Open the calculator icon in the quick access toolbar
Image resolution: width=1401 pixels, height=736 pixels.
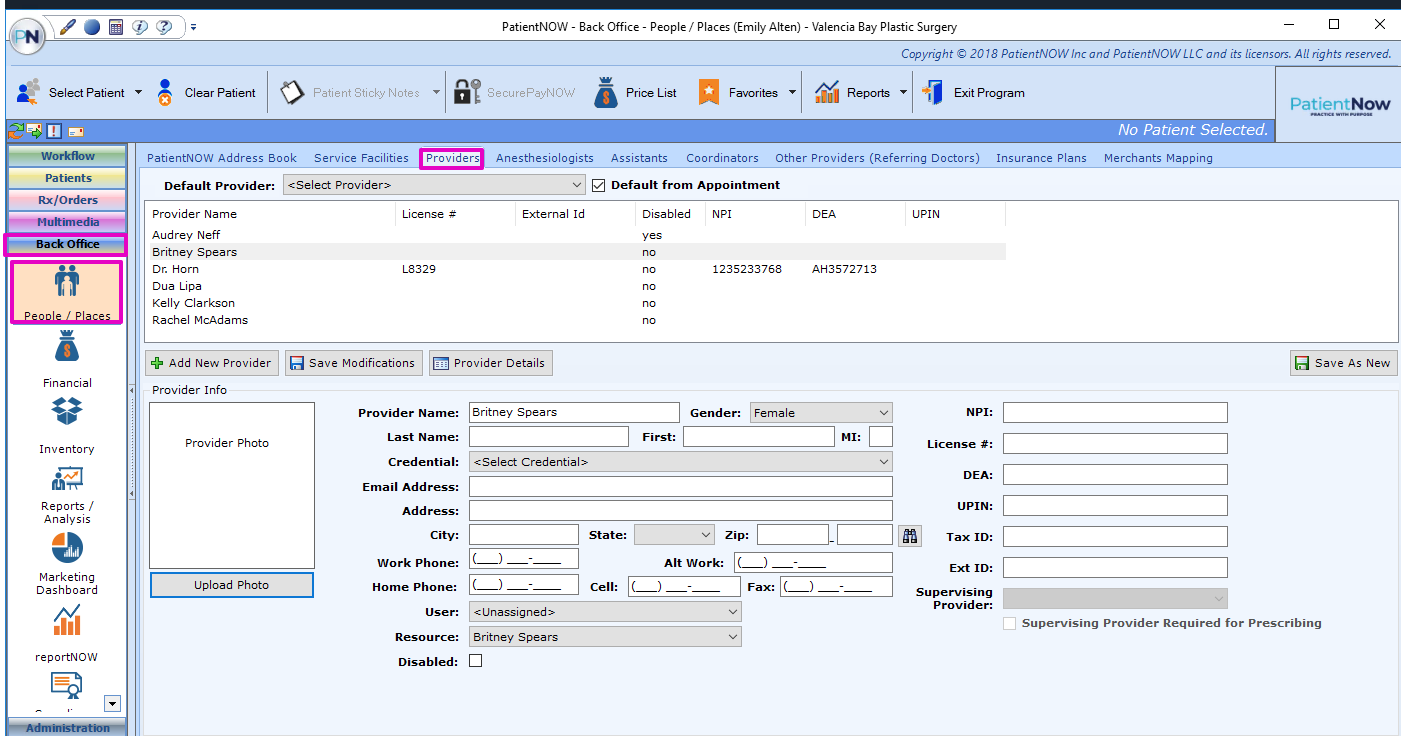click(115, 27)
